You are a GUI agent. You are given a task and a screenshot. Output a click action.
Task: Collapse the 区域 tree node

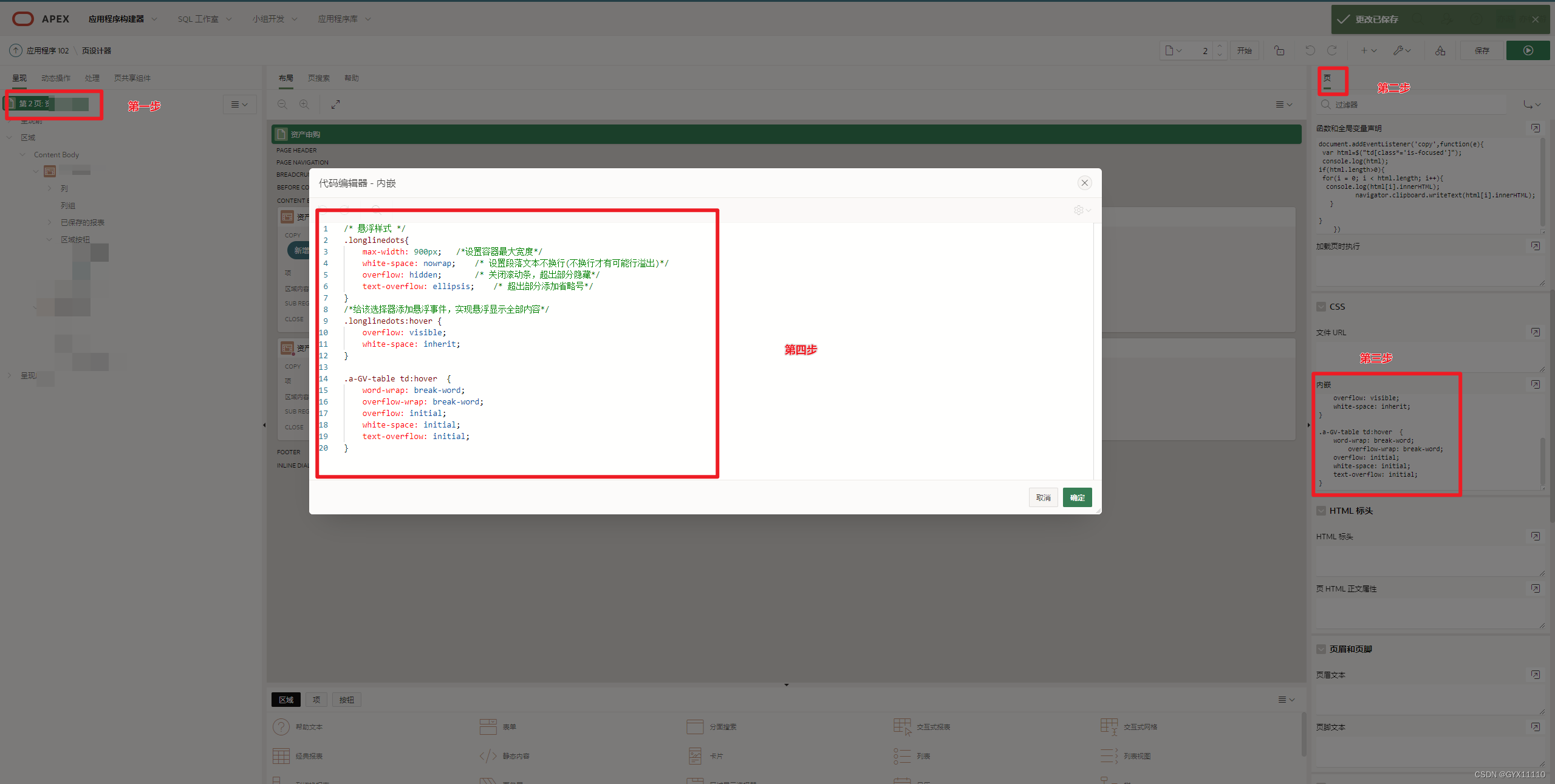click(10, 137)
